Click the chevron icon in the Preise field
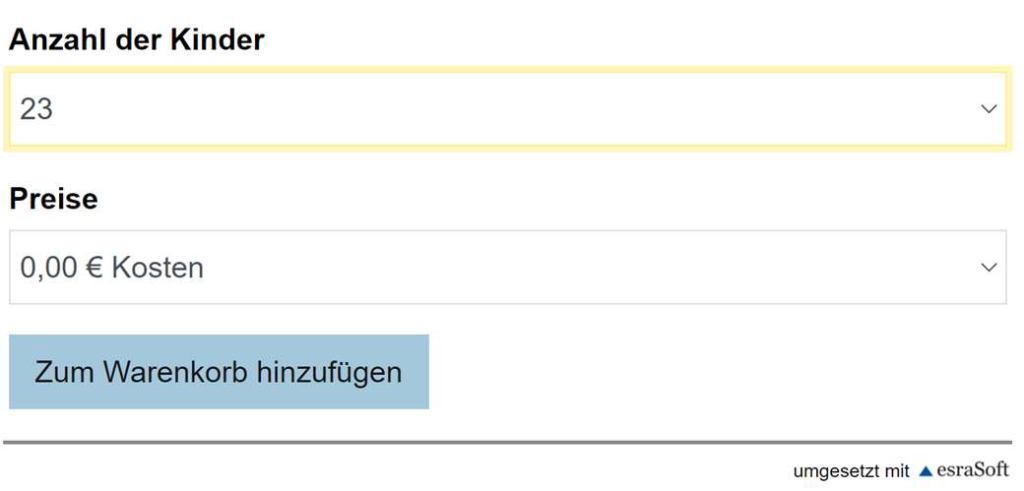The width and height of the screenshot is (1024, 491). [x=989, y=267]
